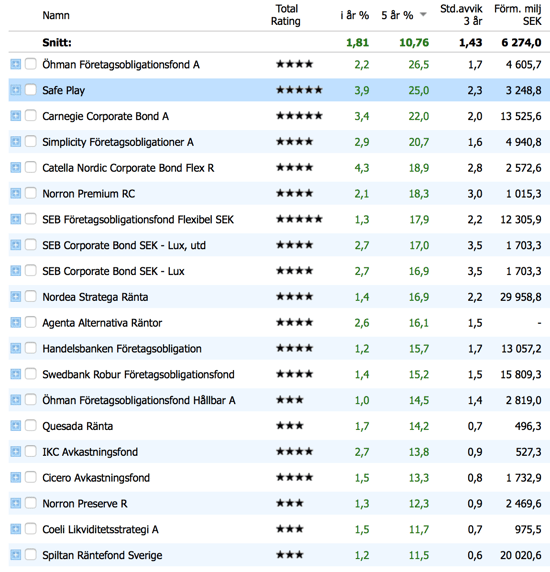Open Catella Nordic Corporate Bond Flex R name
The image size is (550, 572).
[128, 168]
